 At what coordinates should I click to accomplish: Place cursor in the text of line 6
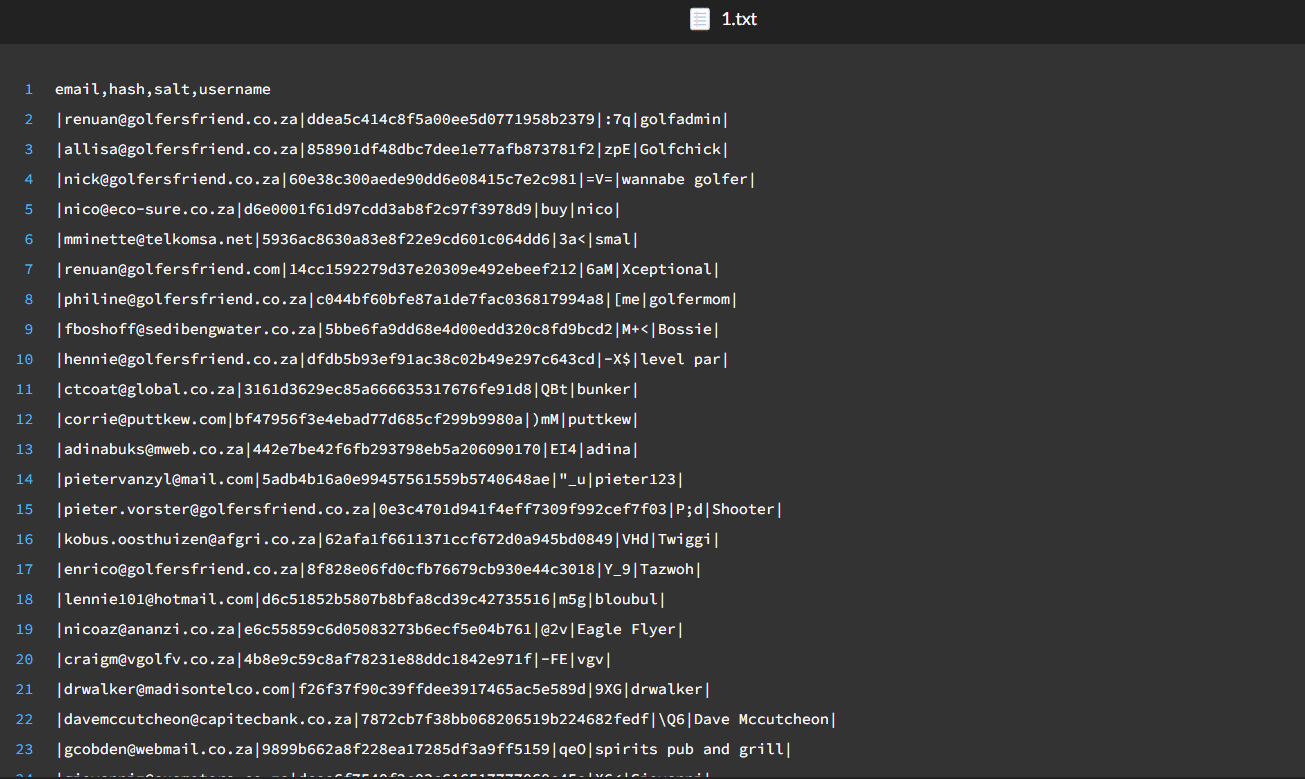coord(346,239)
